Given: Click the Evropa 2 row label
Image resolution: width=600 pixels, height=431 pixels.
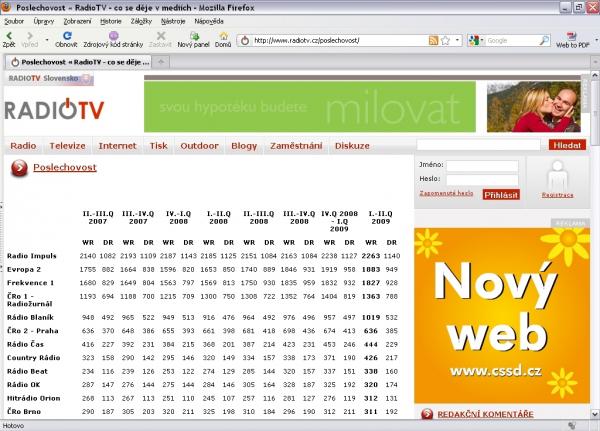Looking at the screenshot, I should 24,269.
